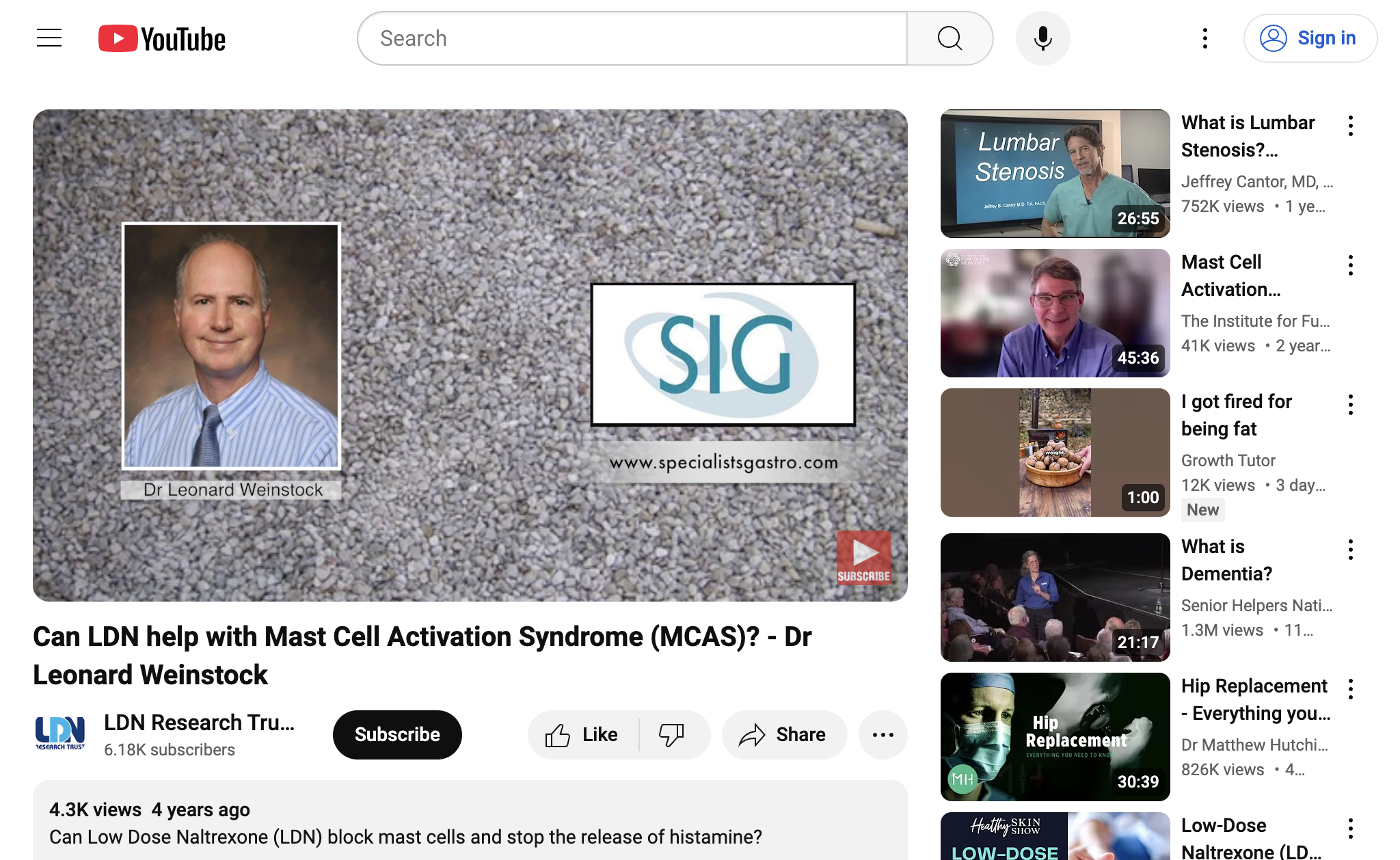Open Mast Cell Activation video thumbnail
This screenshot has height=860, width=1400.
point(1055,313)
